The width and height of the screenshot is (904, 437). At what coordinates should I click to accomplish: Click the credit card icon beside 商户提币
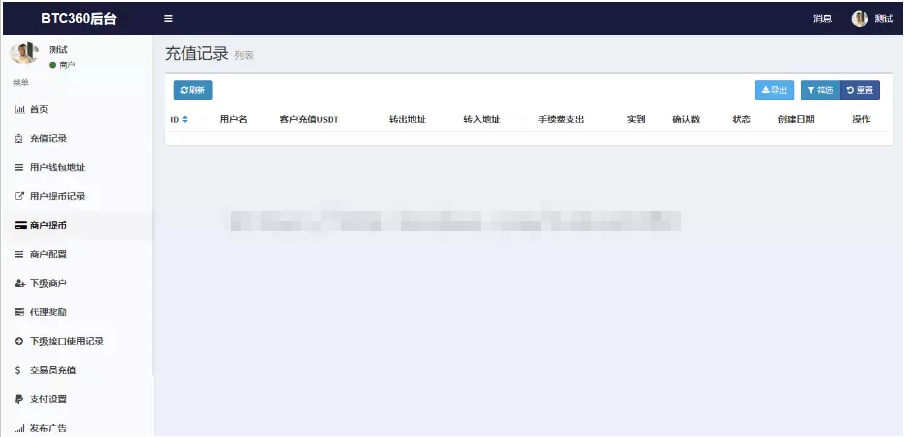pyautogui.click(x=21, y=225)
